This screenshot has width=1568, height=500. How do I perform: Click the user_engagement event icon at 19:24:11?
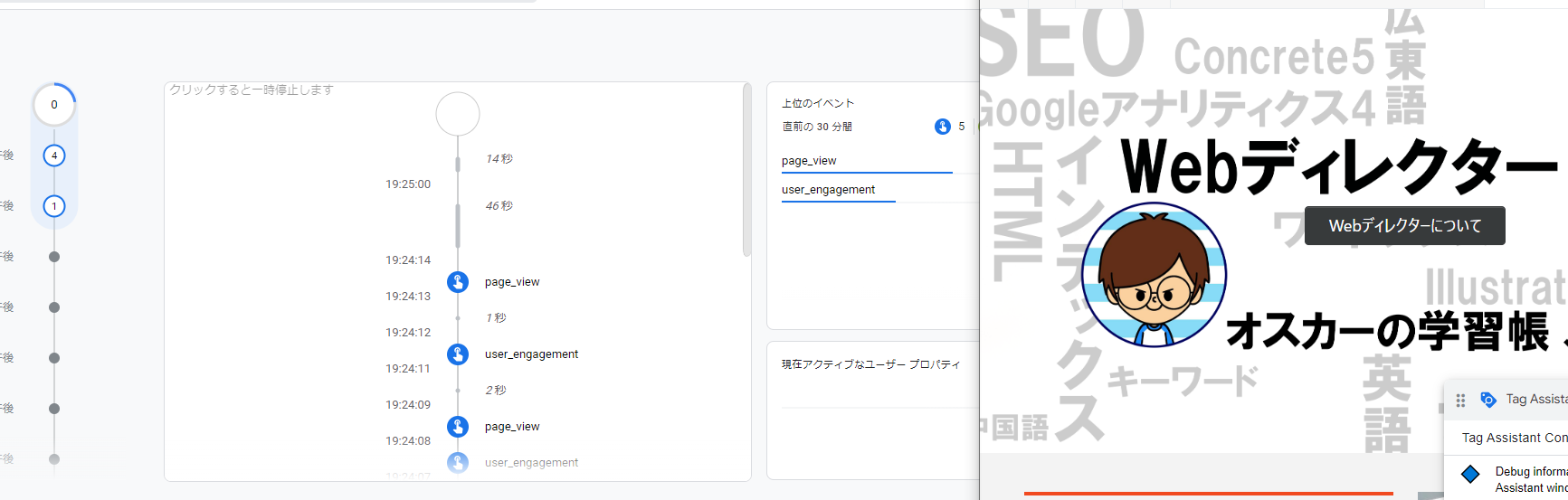pos(458,354)
